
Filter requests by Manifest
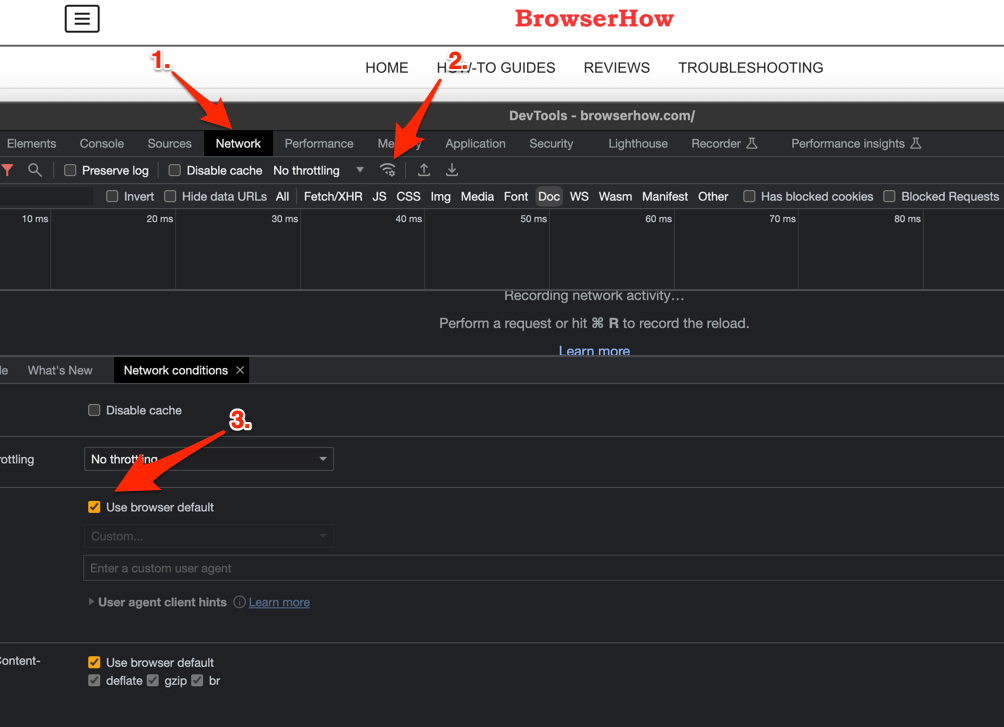tap(665, 197)
